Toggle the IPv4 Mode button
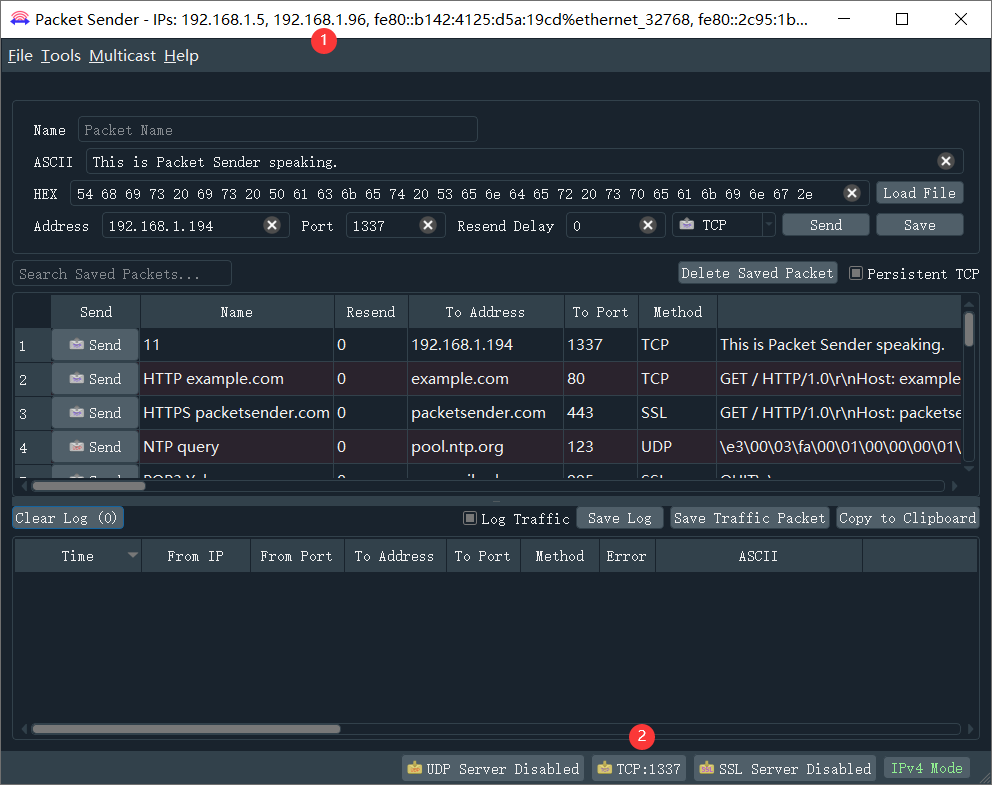Image resolution: width=992 pixels, height=785 pixels. tap(927, 768)
